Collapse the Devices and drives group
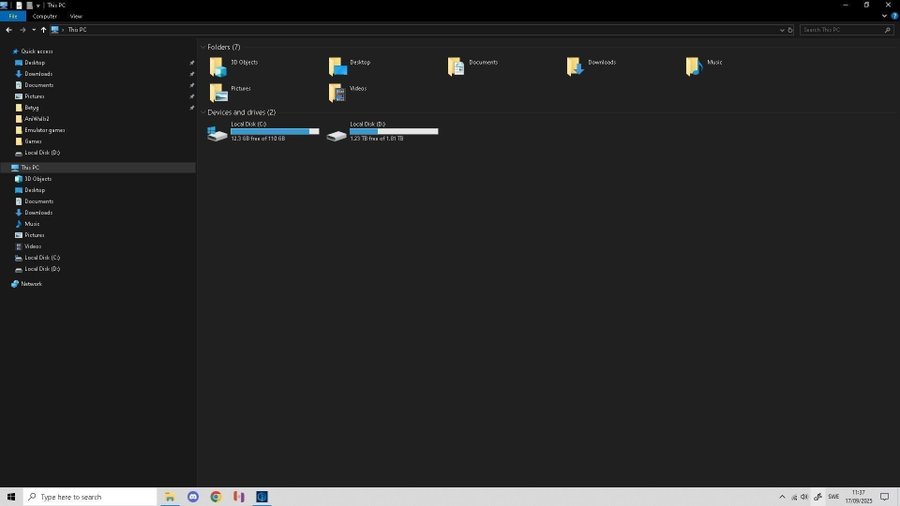This screenshot has height=506, width=900. (x=202, y=113)
